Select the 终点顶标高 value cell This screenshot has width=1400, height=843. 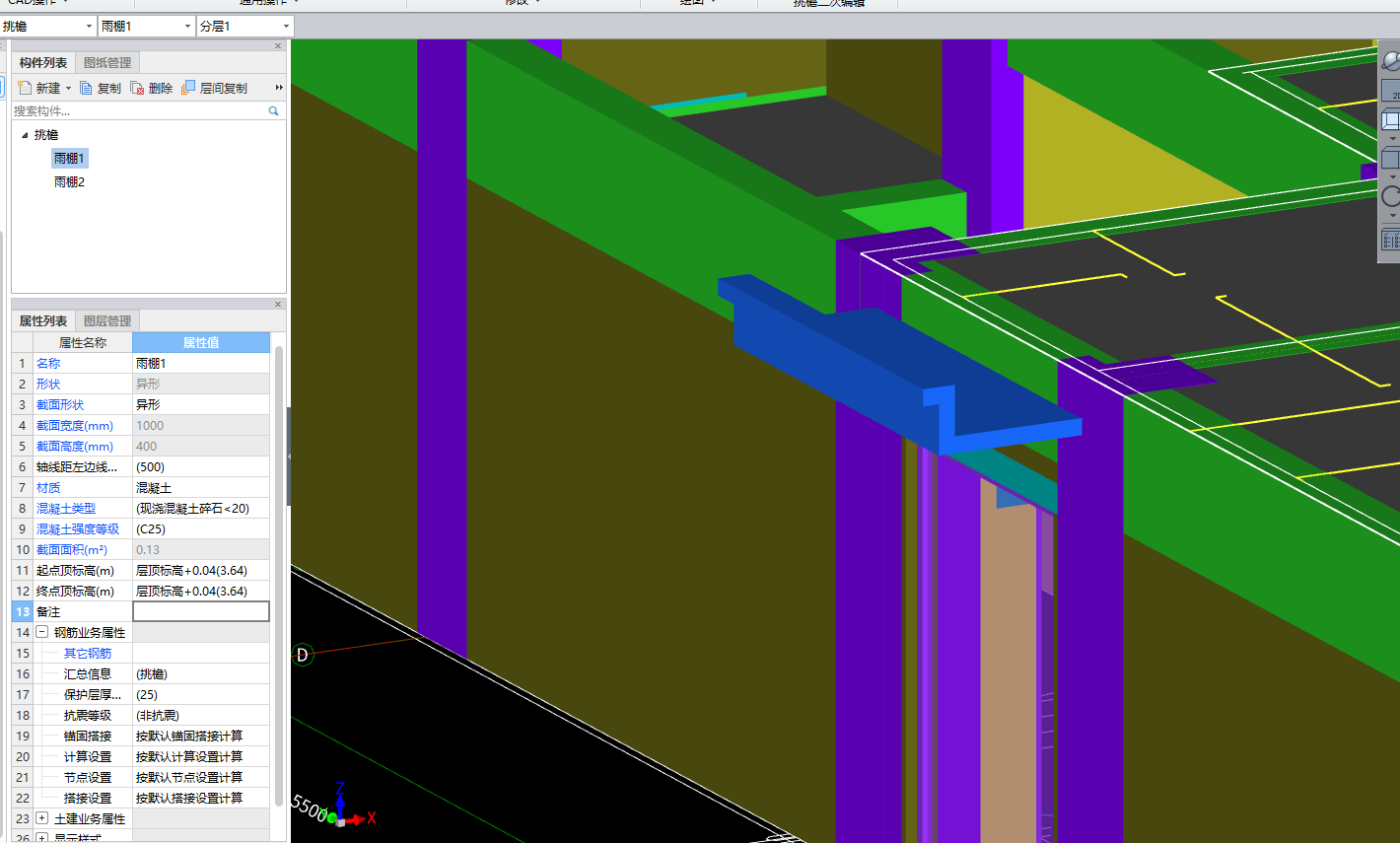[x=201, y=592]
